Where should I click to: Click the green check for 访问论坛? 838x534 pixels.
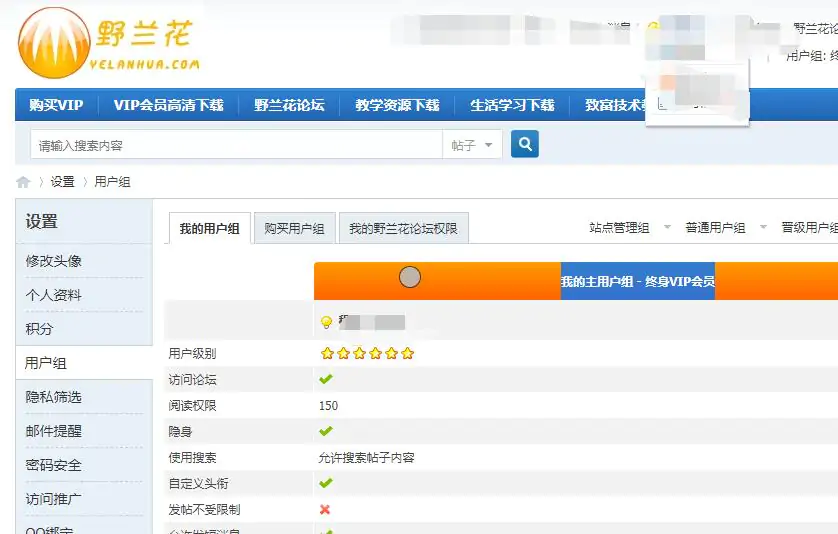[x=325, y=379]
